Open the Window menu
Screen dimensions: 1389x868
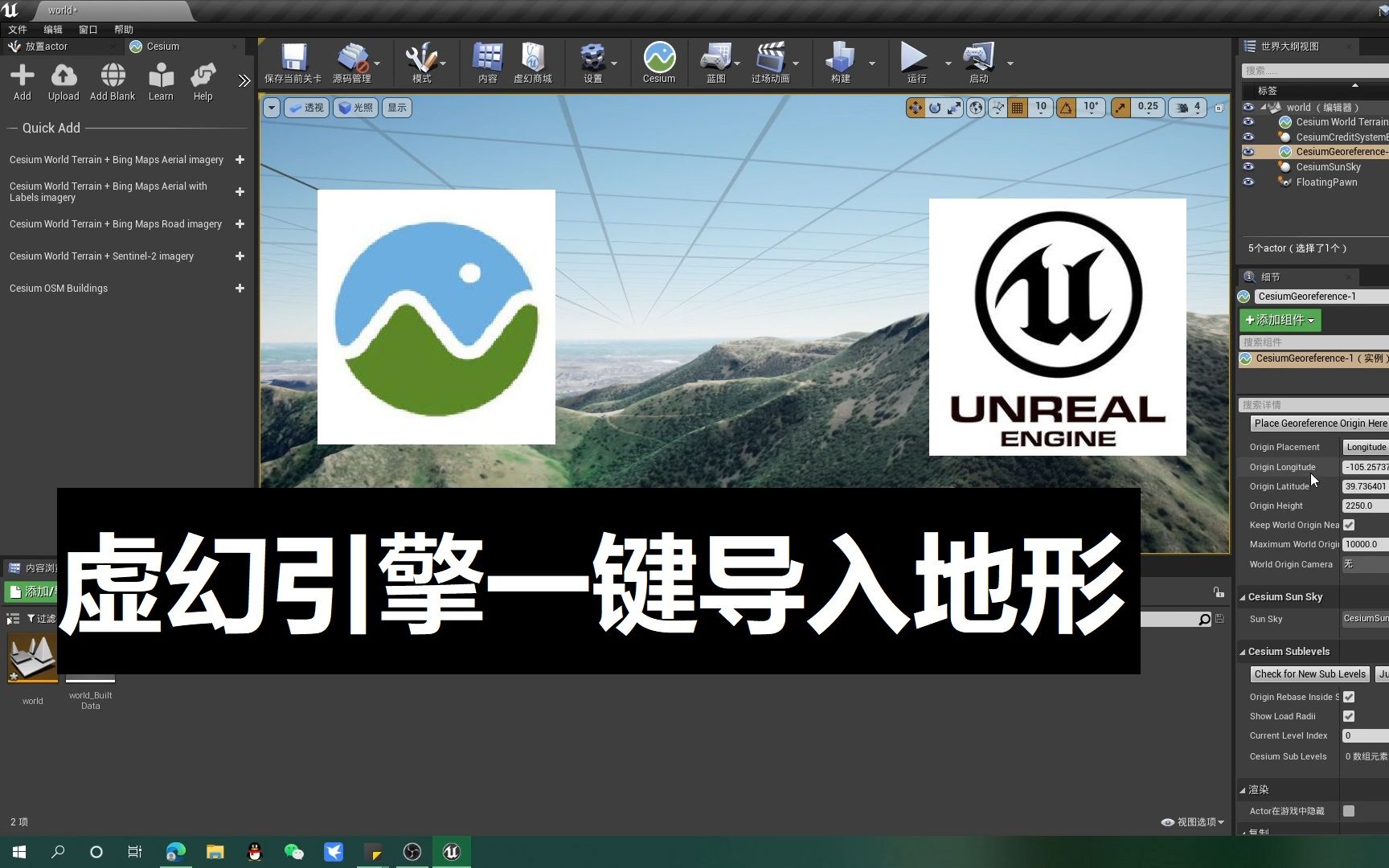pyautogui.click(x=88, y=30)
